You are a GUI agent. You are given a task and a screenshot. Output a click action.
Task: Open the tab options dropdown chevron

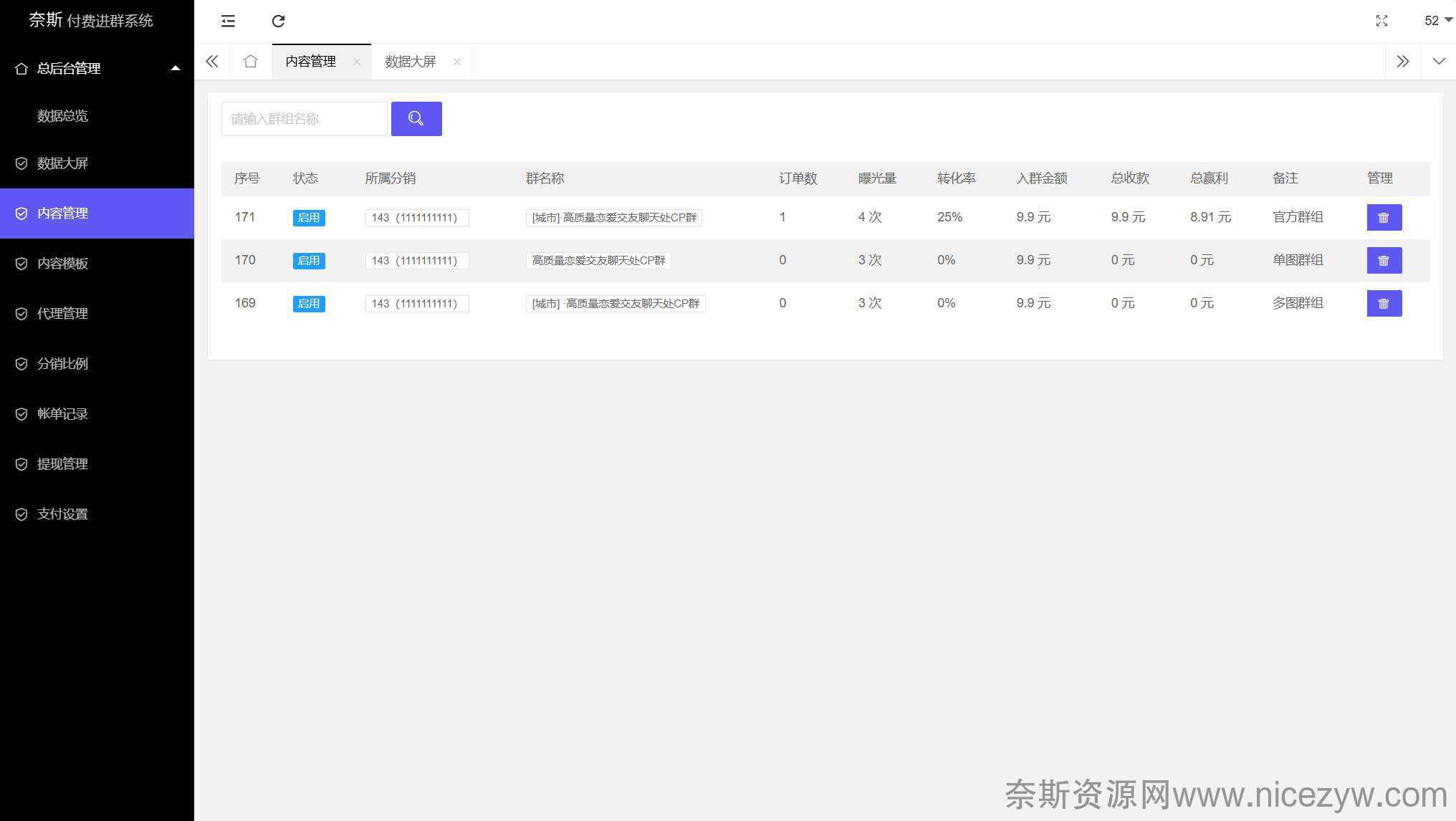pyautogui.click(x=1438, y=61)
